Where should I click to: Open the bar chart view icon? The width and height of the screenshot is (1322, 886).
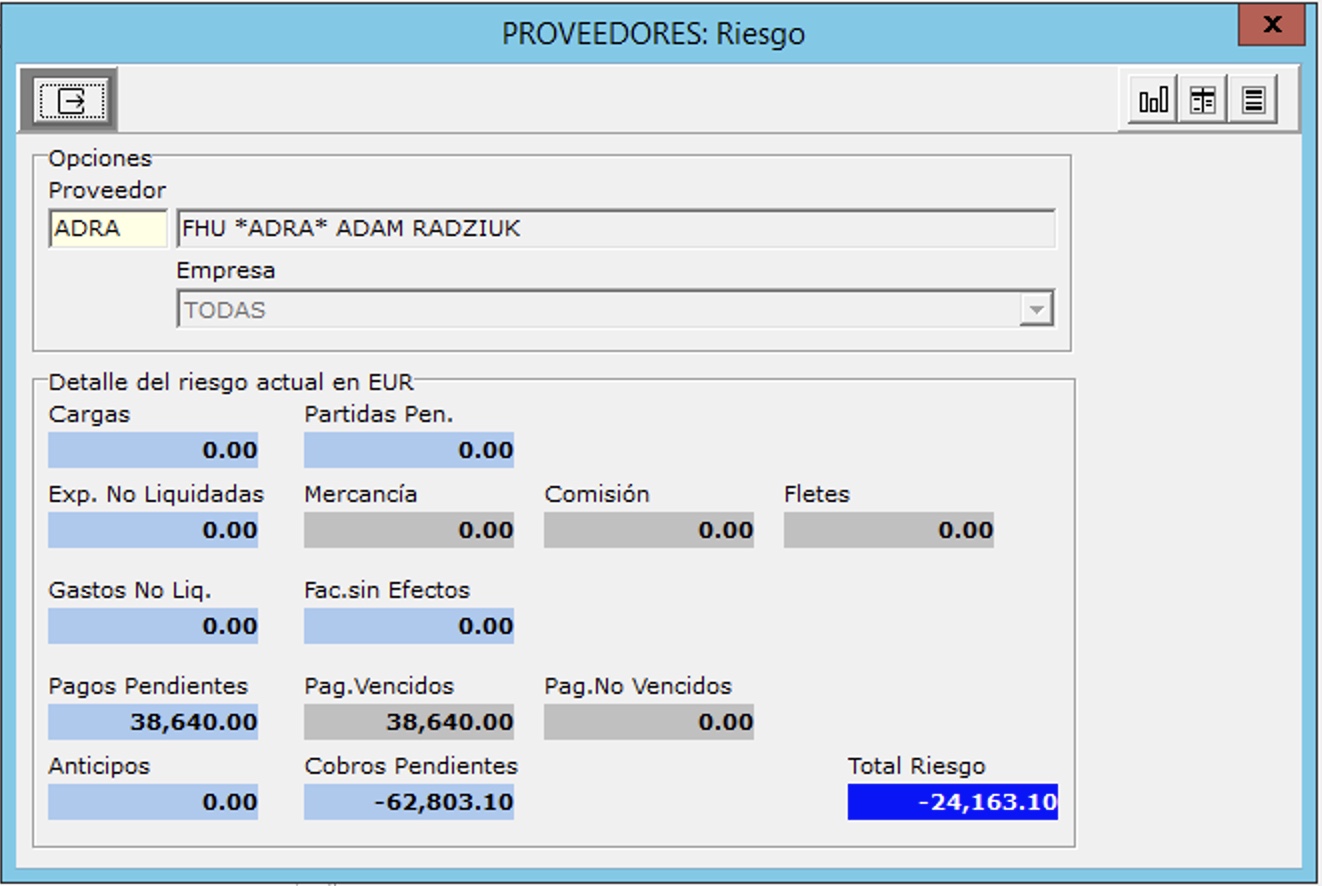pos(1153,100)
